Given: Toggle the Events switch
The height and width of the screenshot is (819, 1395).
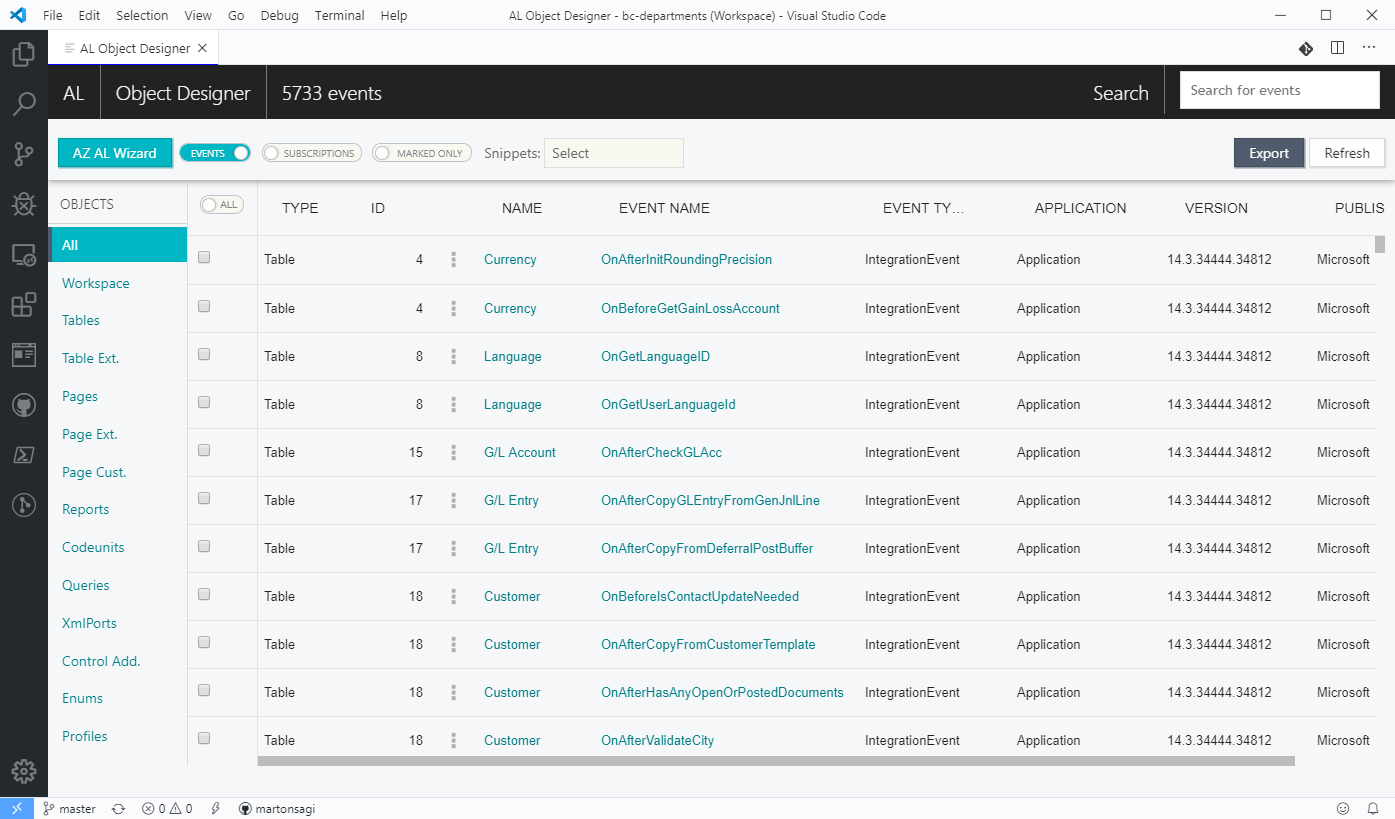Looking at the screenshot, I should tap(214, 153).
